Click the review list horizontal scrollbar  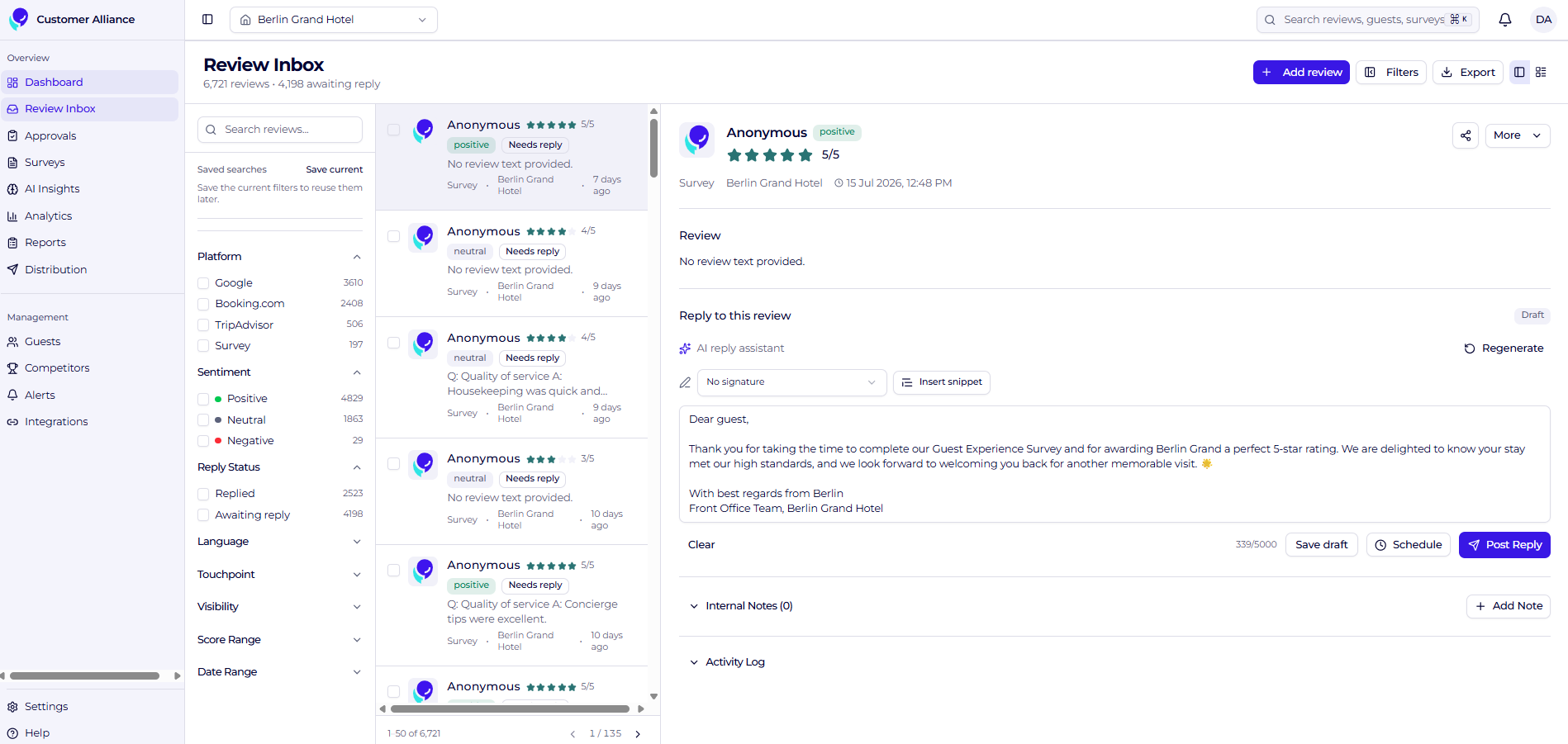(x=510, y=708)
